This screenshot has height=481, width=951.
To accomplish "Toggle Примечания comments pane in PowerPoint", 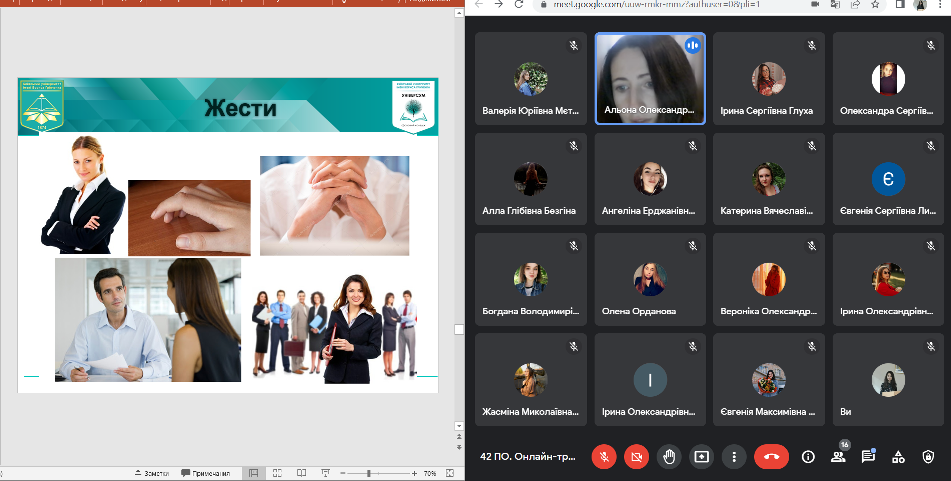I will click(206, 473).
